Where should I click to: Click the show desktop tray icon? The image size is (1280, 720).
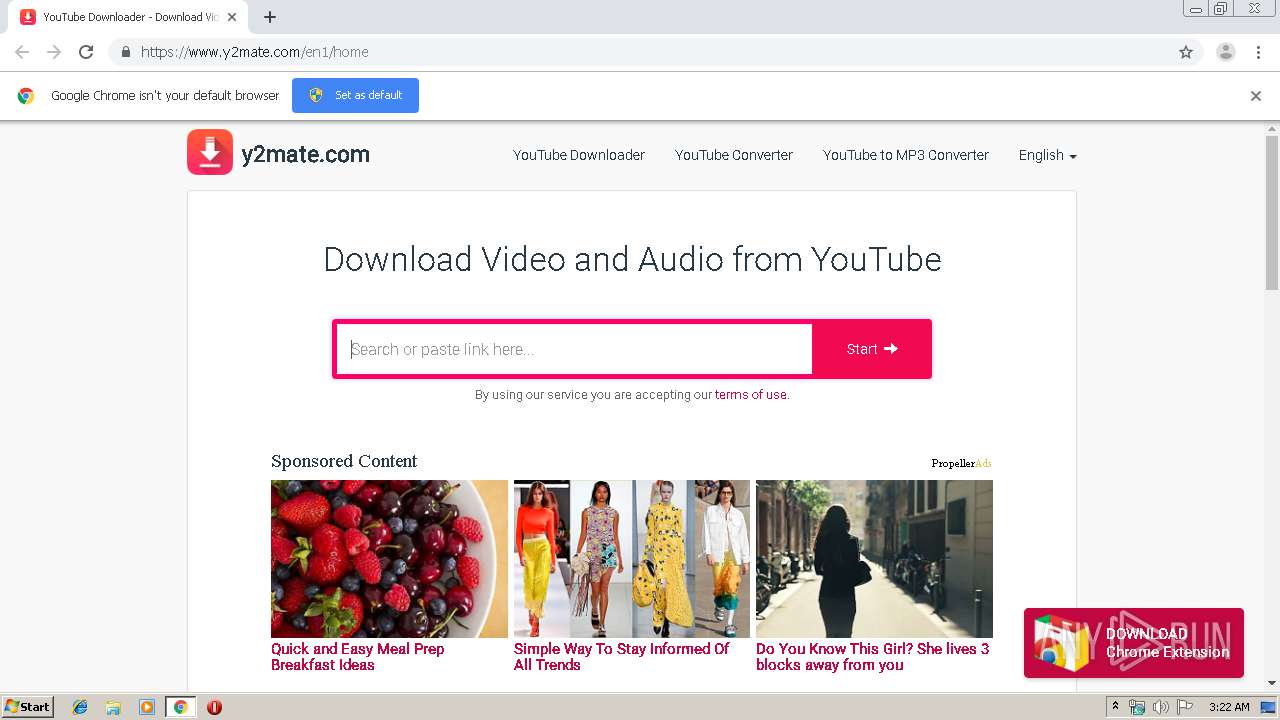[x=1268, y=707]
